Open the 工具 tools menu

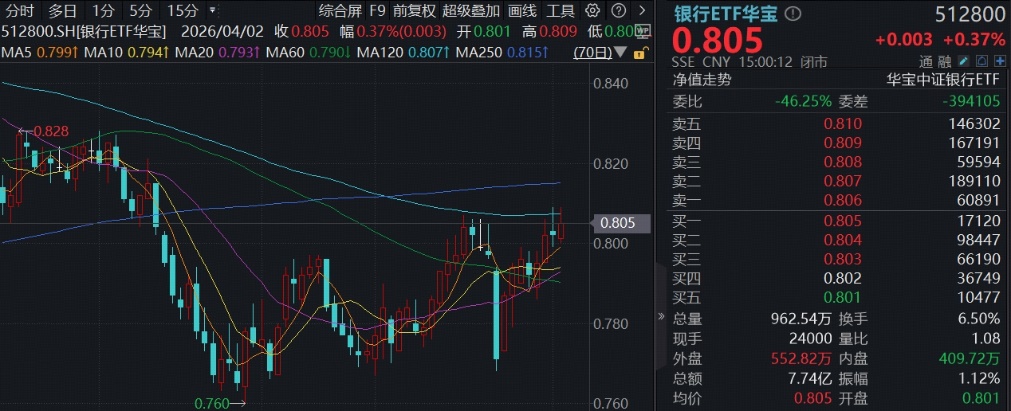(560, 12)
